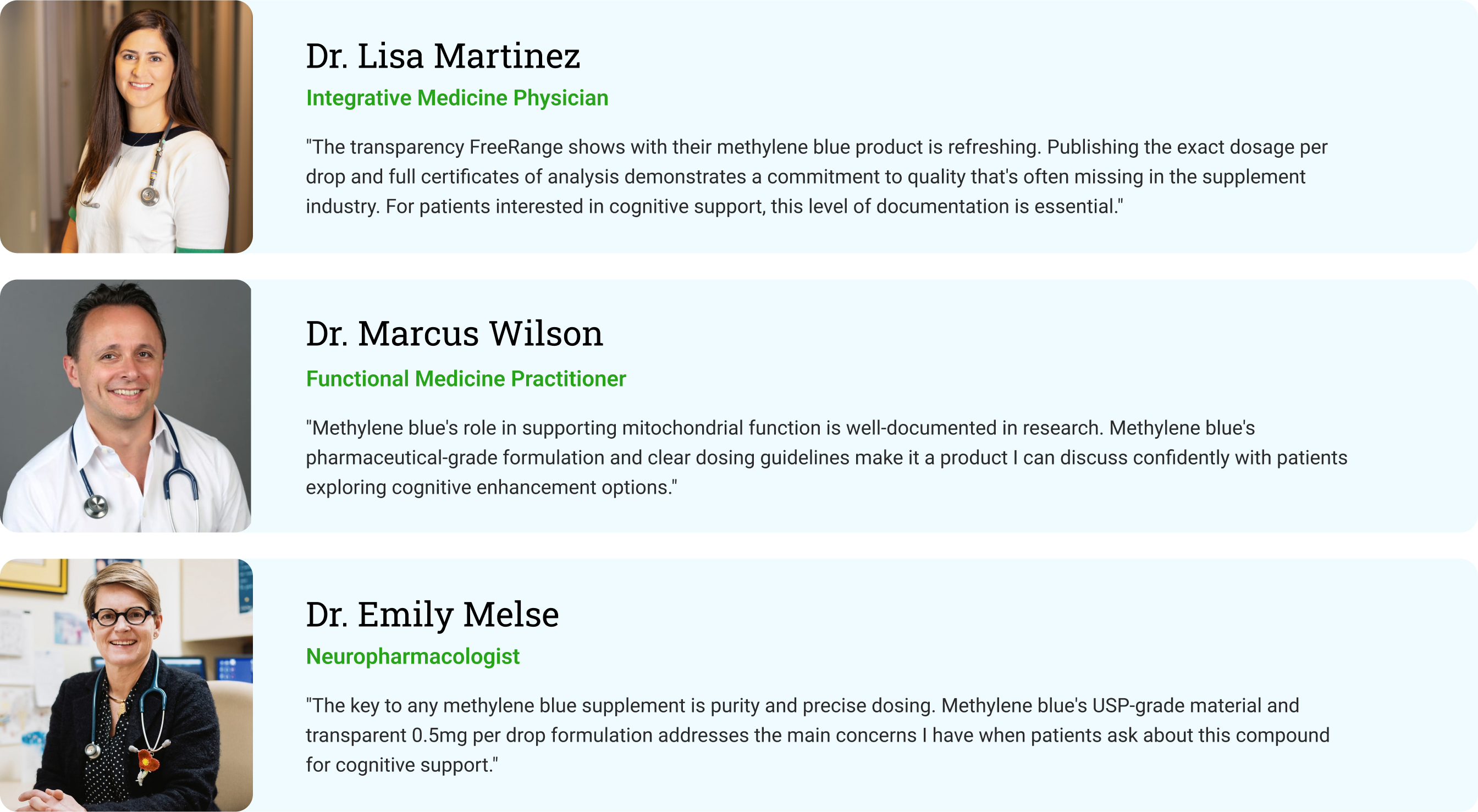Click Dr. Marcus Wilson's portrait photo

(x=126, y=406)
